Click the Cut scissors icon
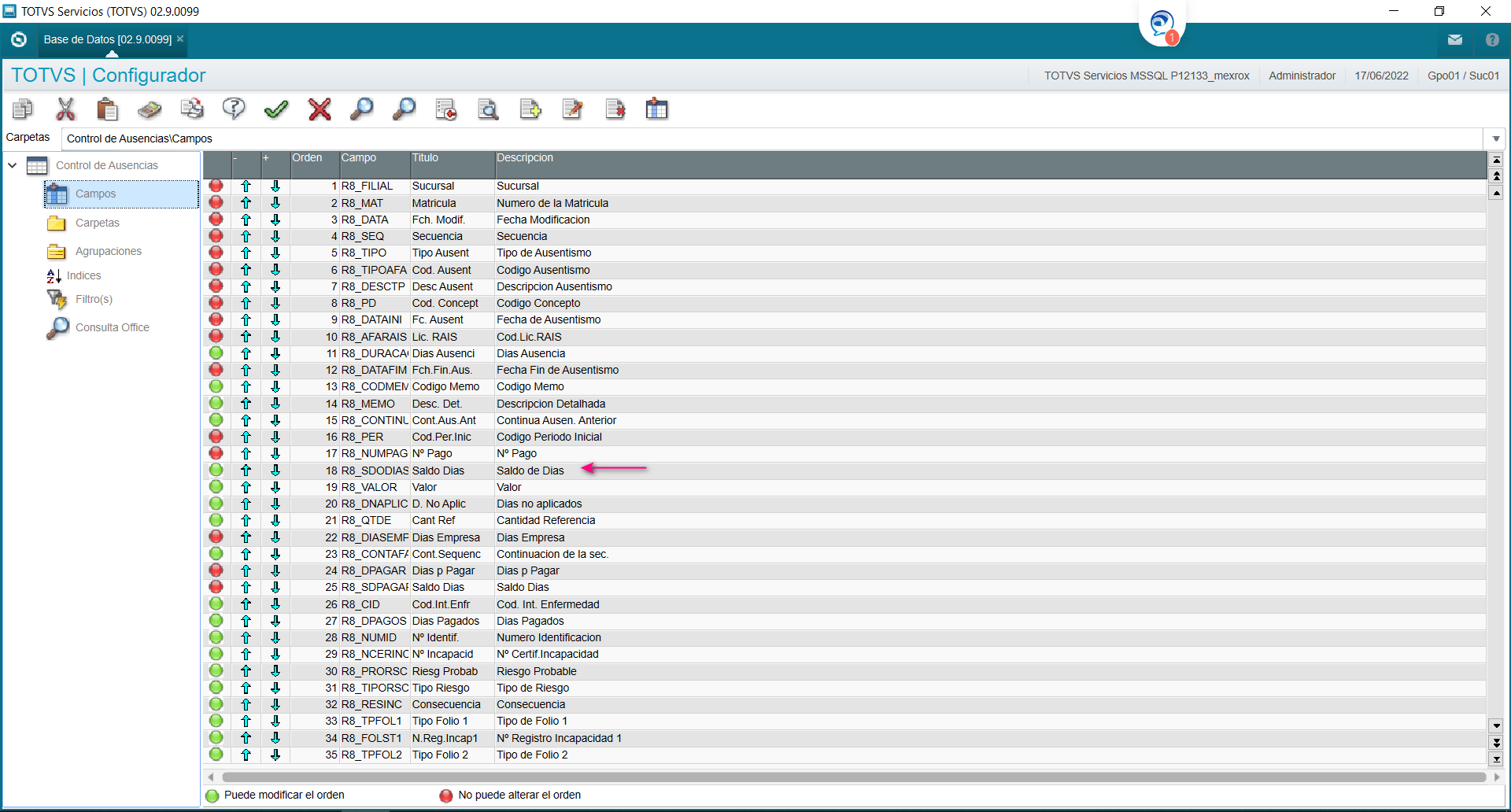1511x812 pixels. click(x=65, y=109)
